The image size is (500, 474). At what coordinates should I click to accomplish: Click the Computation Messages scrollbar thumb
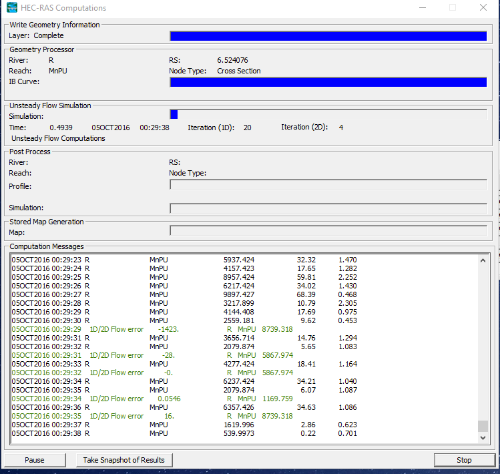tap(483, 426)
